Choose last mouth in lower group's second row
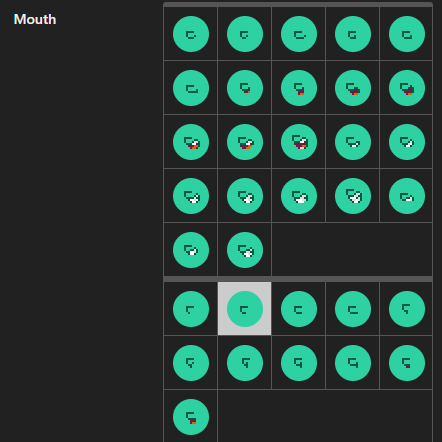Image resolution: width=442 pixels, height=442 pixels. tap(406, 363)
